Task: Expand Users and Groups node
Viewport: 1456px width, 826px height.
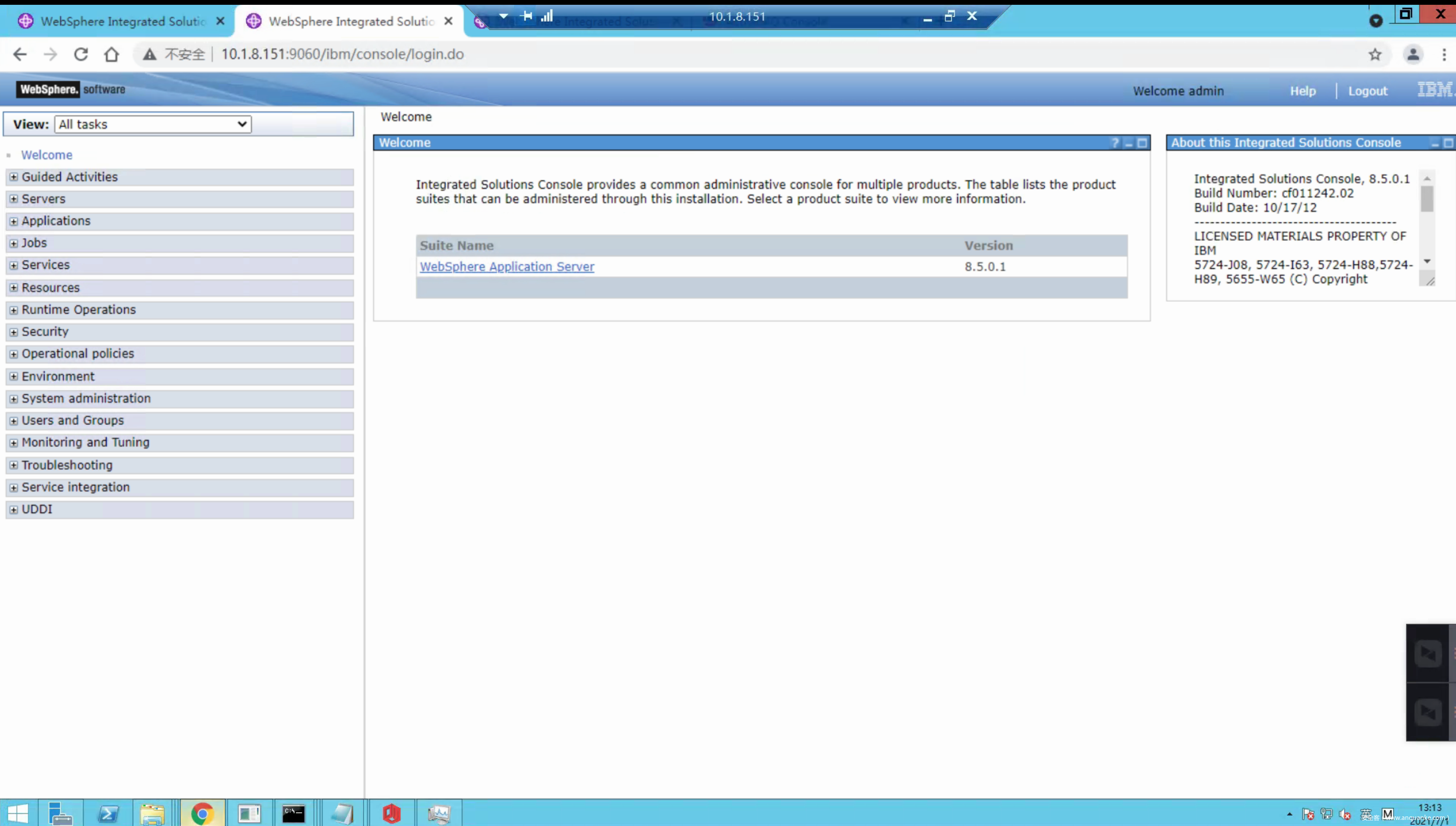Action: (14, 421)
